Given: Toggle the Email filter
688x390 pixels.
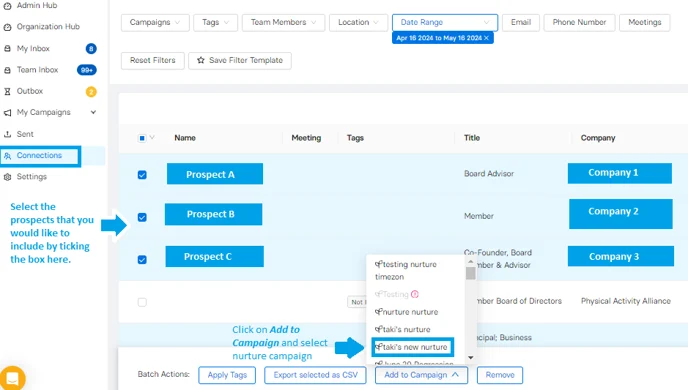Looking at the screenshot, I should click(x=521, y=22).
